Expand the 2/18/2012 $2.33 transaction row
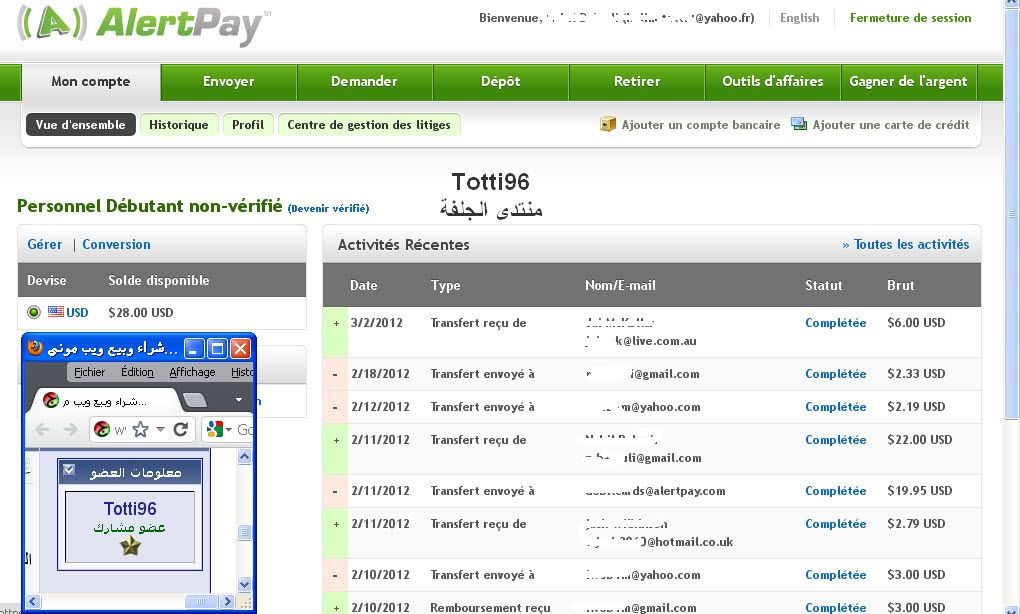 point(336,374)
